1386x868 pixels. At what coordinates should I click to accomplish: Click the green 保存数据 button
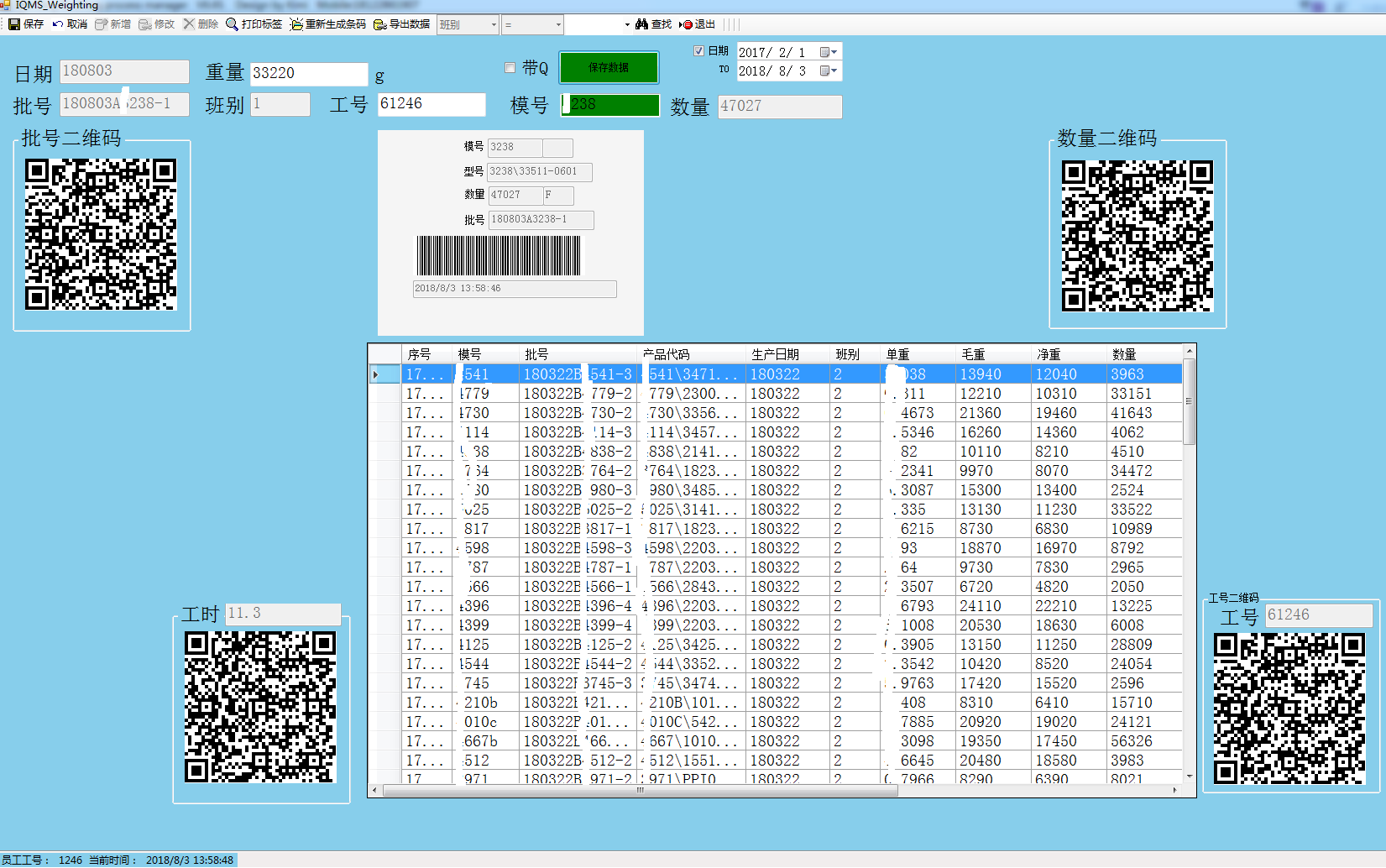(x=609, y=67)
